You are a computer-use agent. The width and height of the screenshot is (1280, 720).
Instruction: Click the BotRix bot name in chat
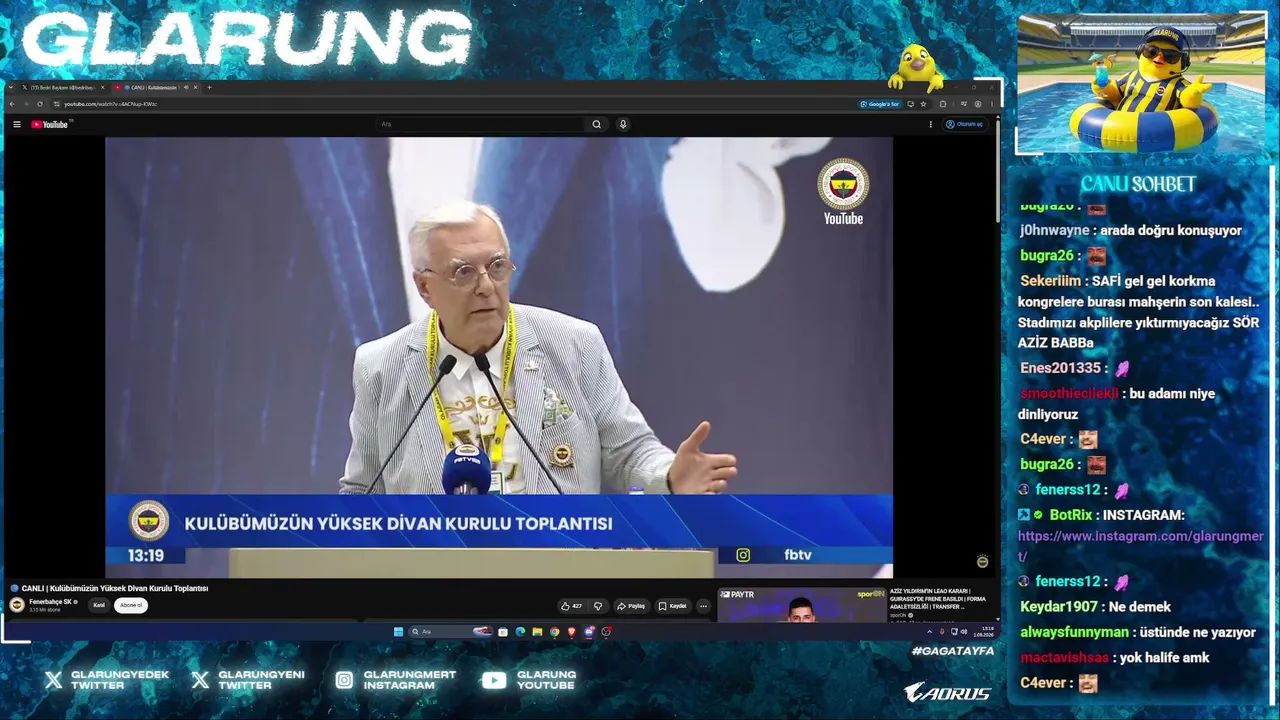coord(1071,515)
